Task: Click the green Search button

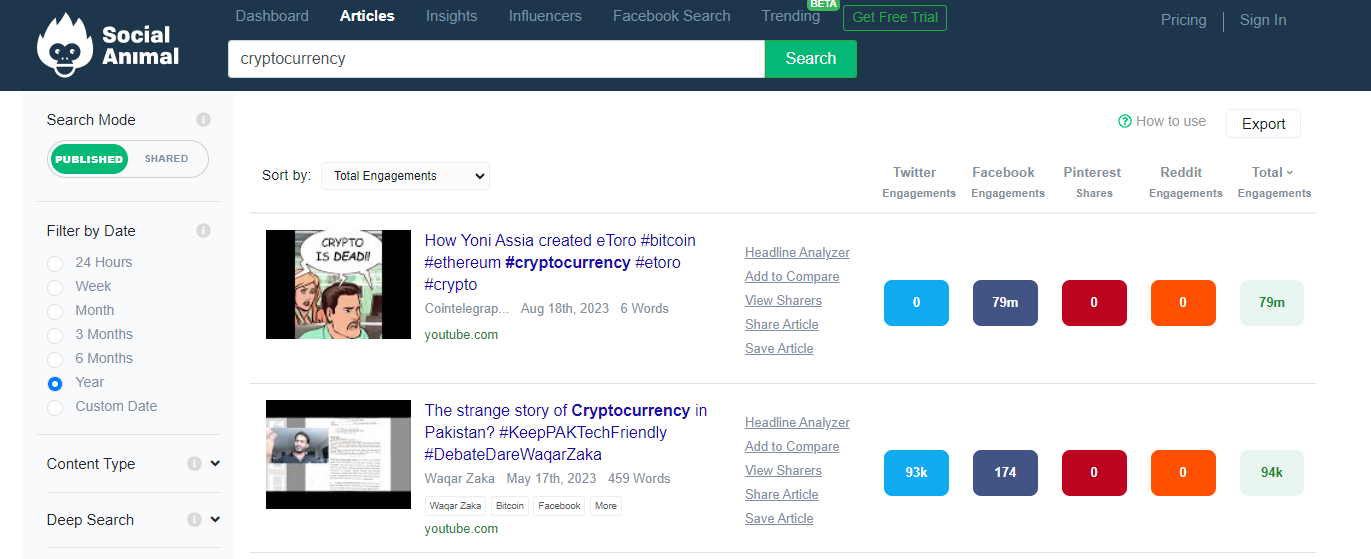Action: [810, 59]
